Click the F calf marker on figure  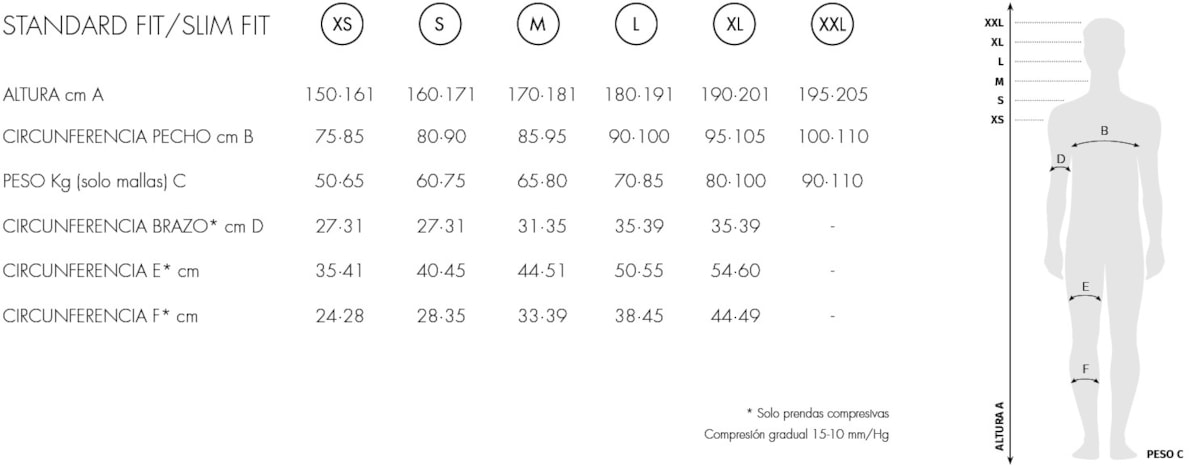point(1085,374)
